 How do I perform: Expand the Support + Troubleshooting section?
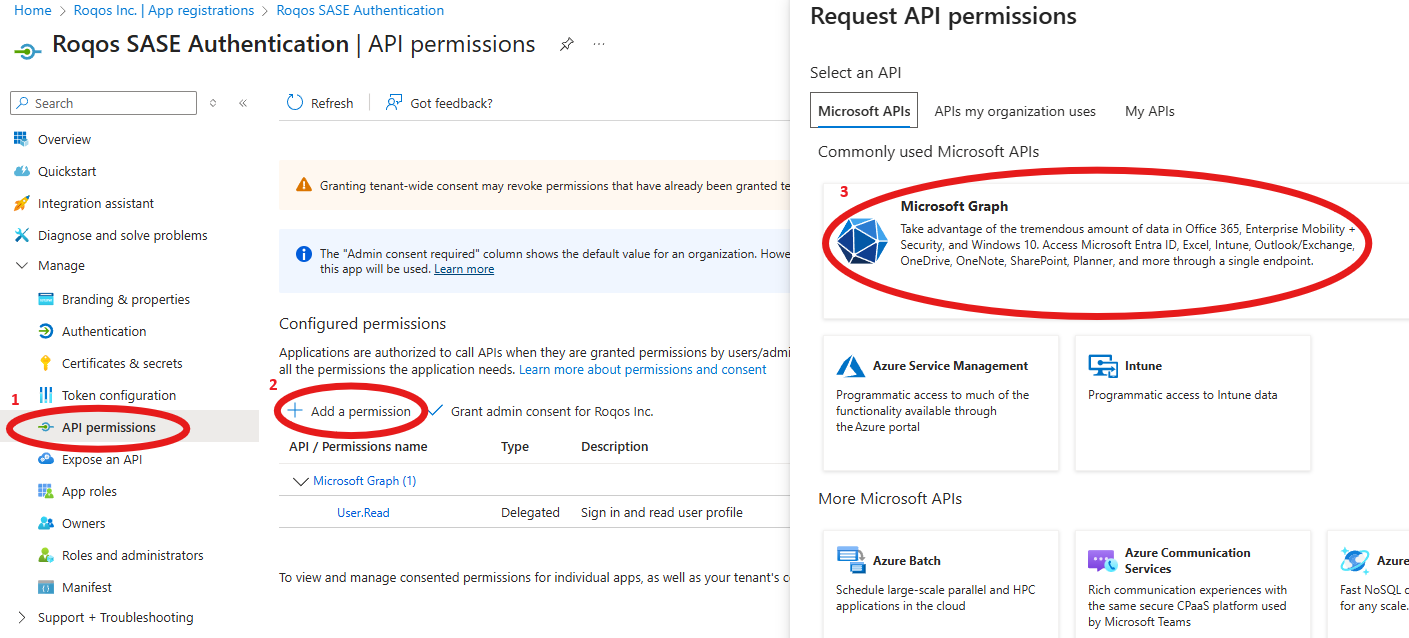(x=22, y=617)
